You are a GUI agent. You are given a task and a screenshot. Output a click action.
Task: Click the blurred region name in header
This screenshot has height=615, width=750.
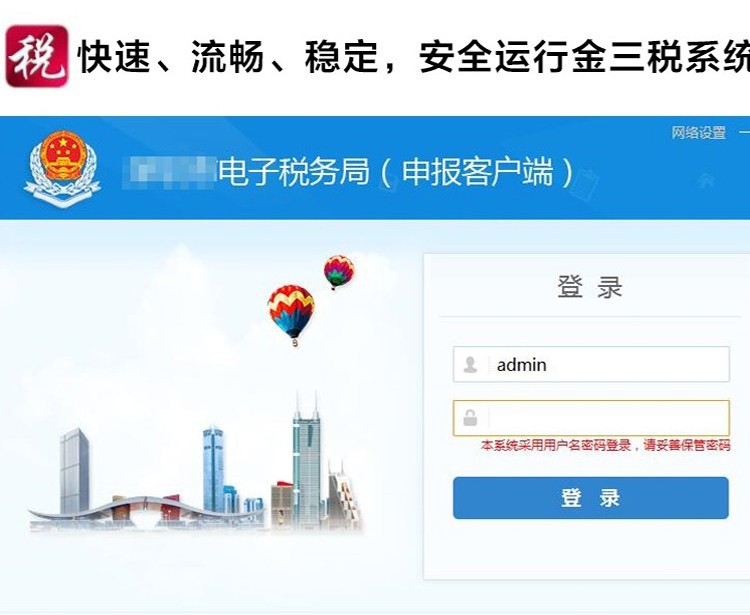(169, 172)
